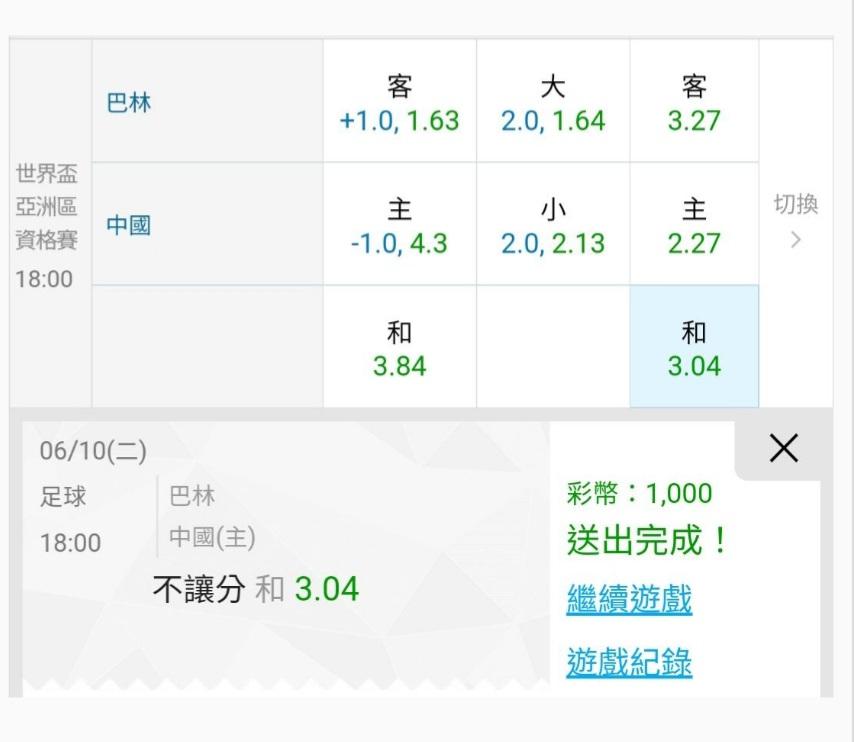The width and height of the screenshot is (854, 742).
Task: Click the 切換 switch arrow
Action: [796, 222]
